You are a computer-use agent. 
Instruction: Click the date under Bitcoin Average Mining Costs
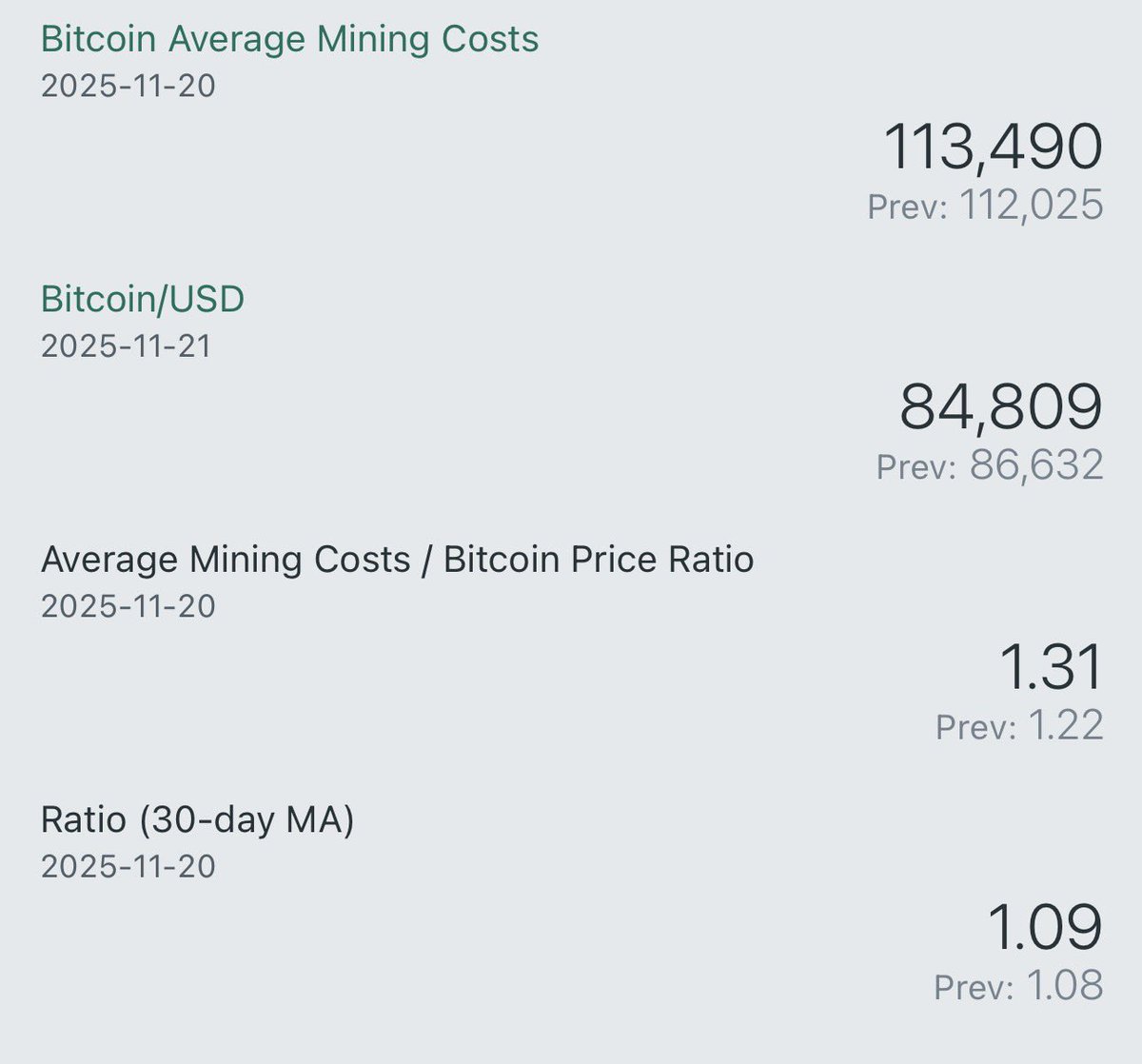click(128, 86)
